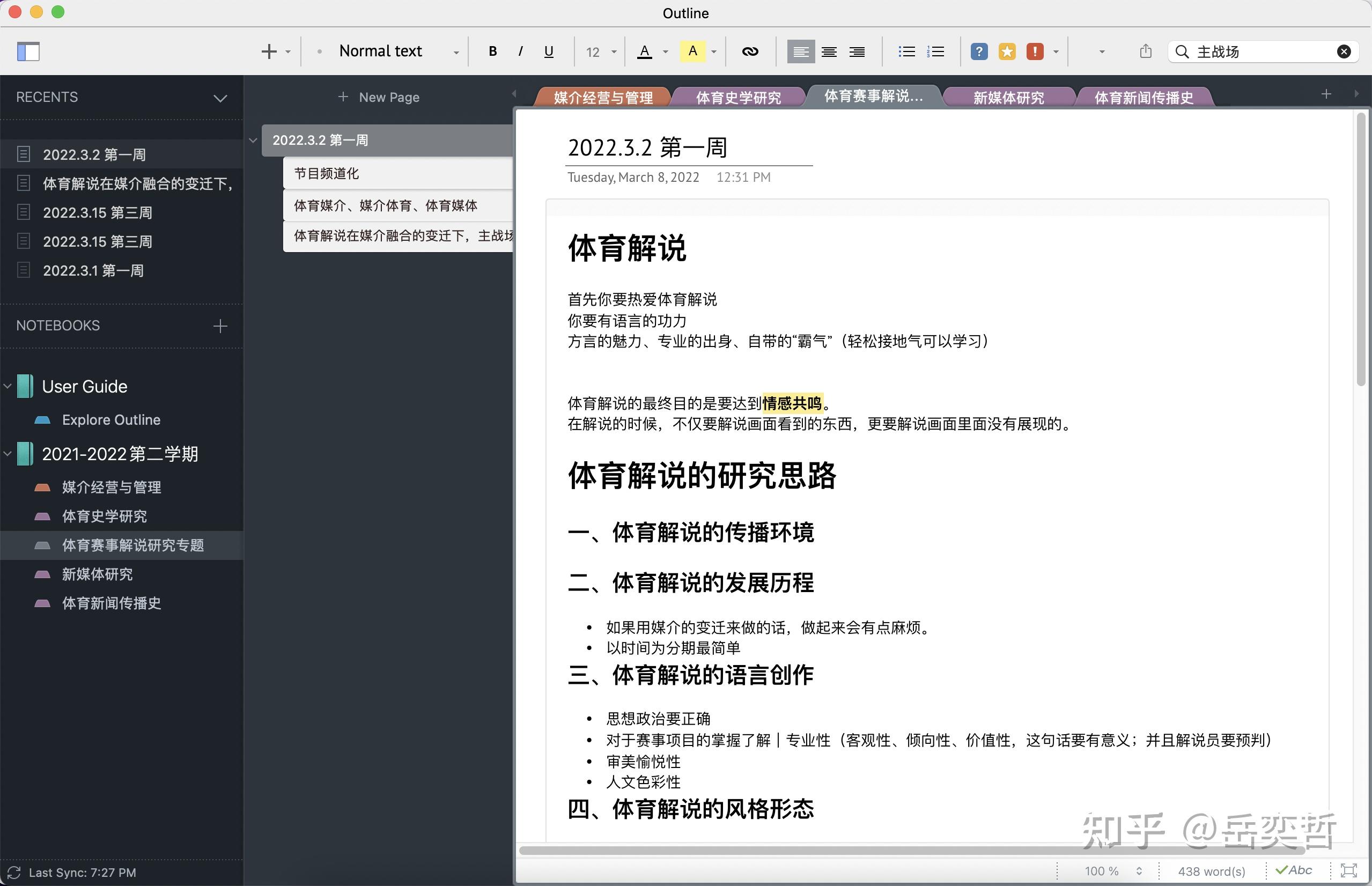Open the Normal text style dropdown

[x=454, y=51]
